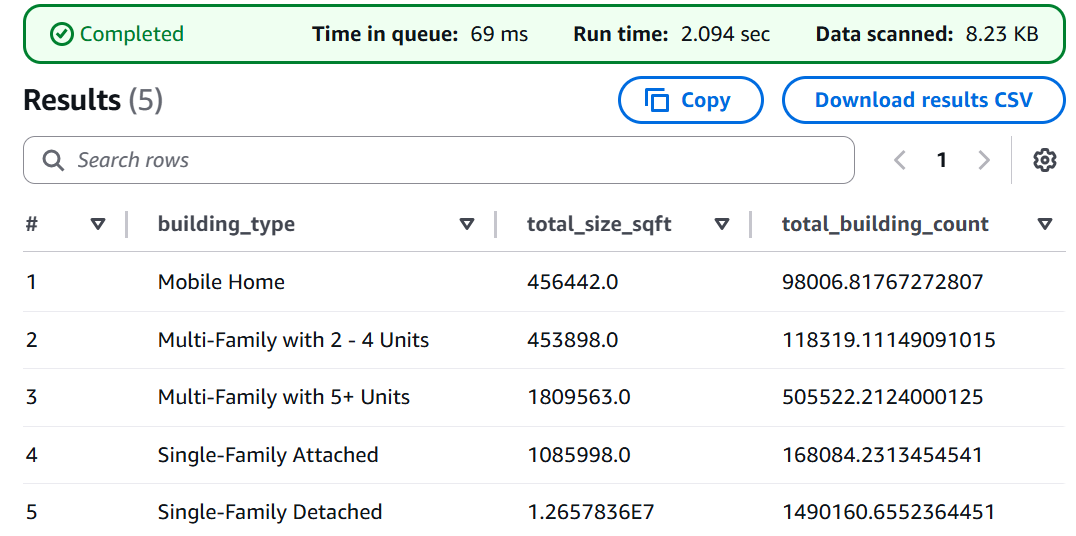Click the Multi-Family with 5+ Units cell

(x=284, y=397)
